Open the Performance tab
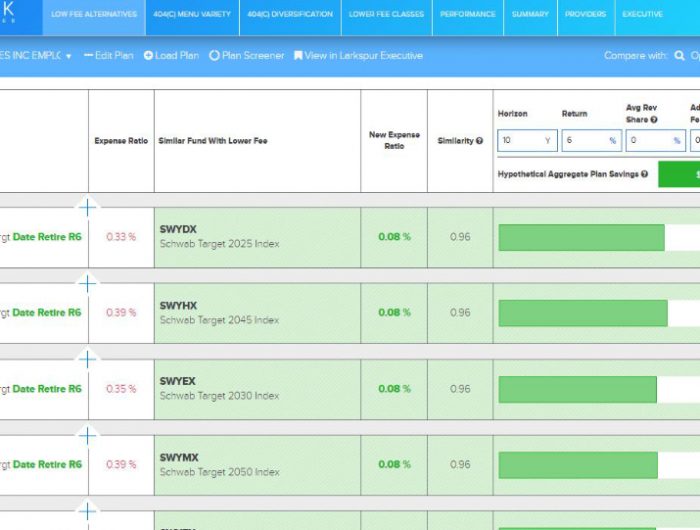 (467, 14)
